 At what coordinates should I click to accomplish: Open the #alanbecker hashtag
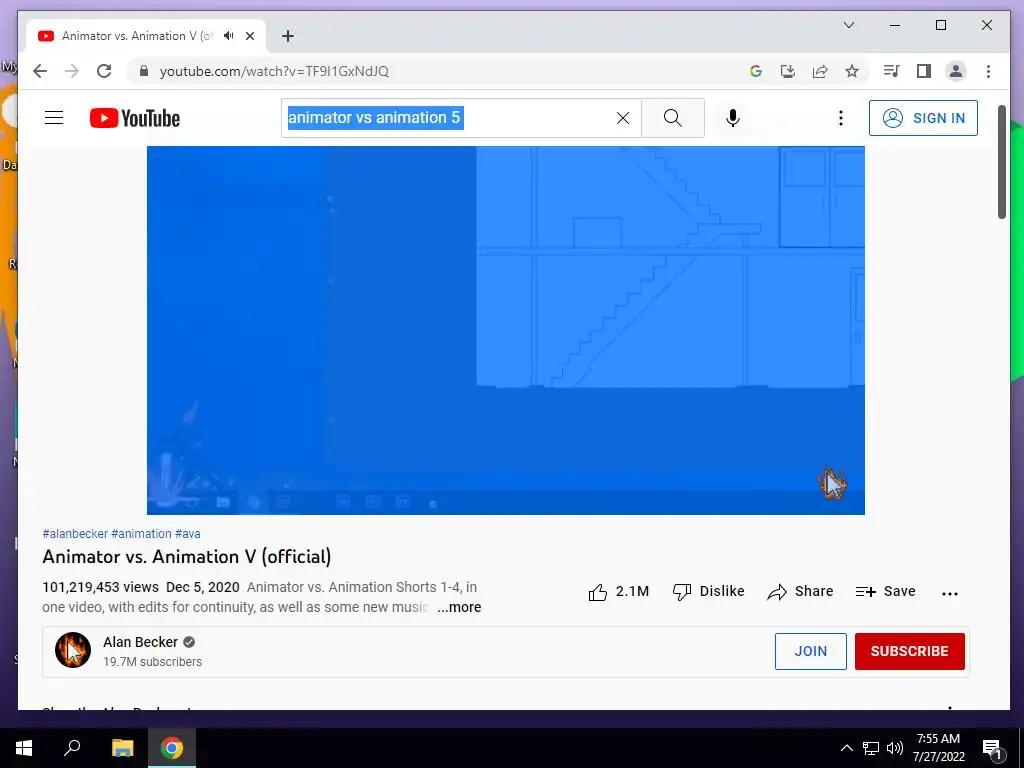point(75,534)
